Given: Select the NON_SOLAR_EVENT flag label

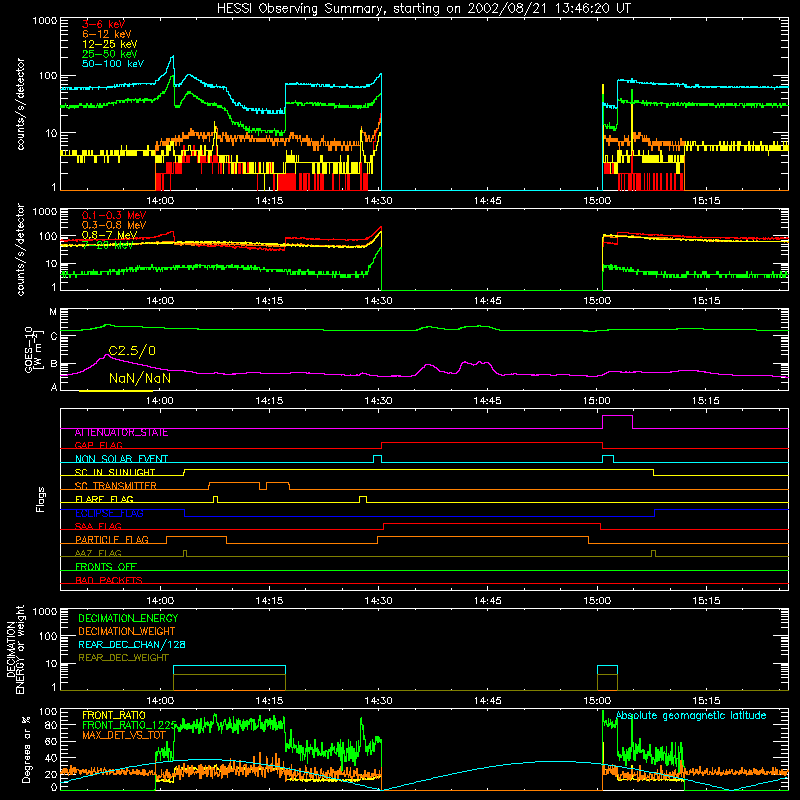Looking at the screenshot, I should coord(121,459).
